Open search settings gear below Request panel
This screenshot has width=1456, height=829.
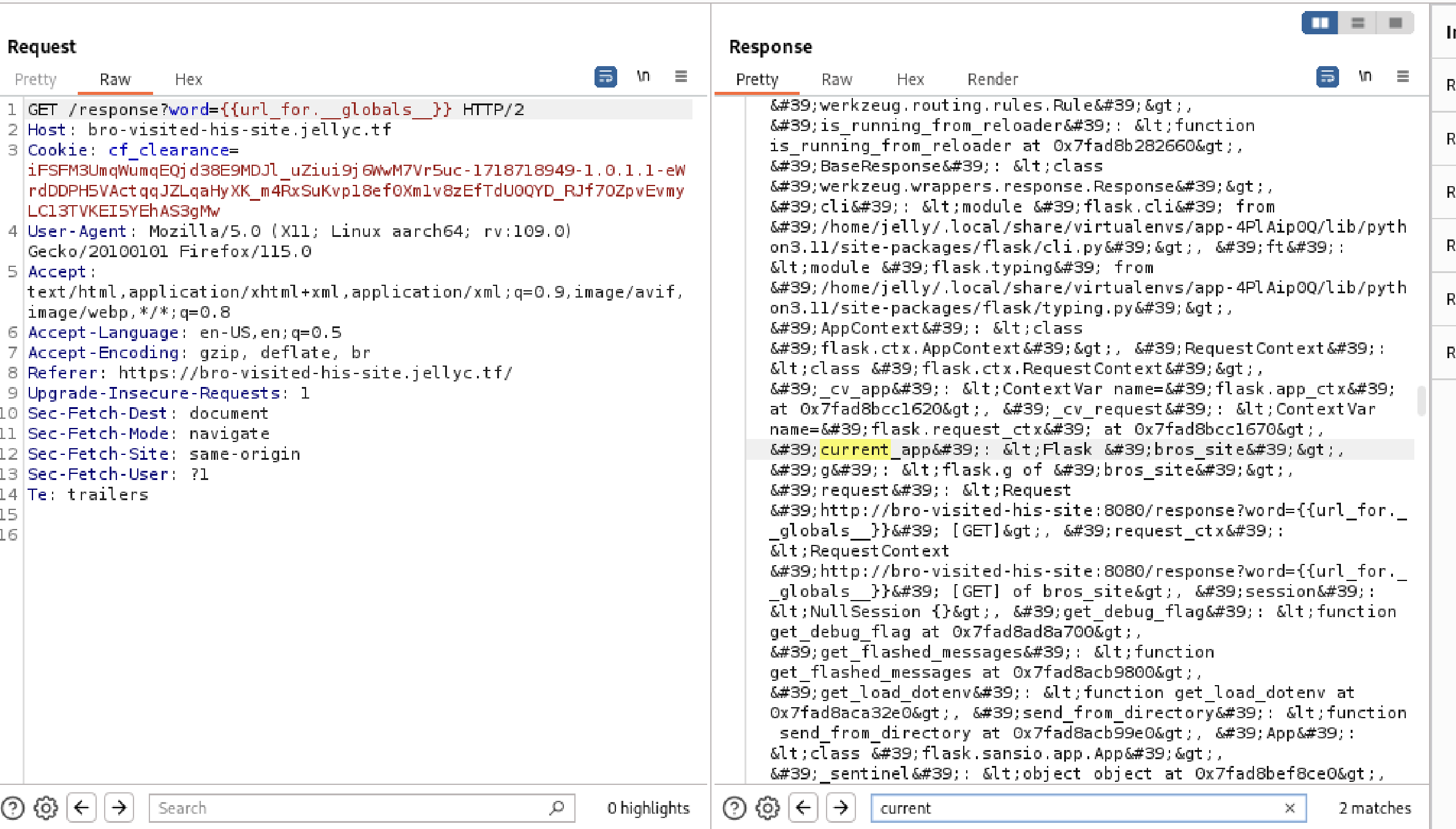click(x=46, y=808)
